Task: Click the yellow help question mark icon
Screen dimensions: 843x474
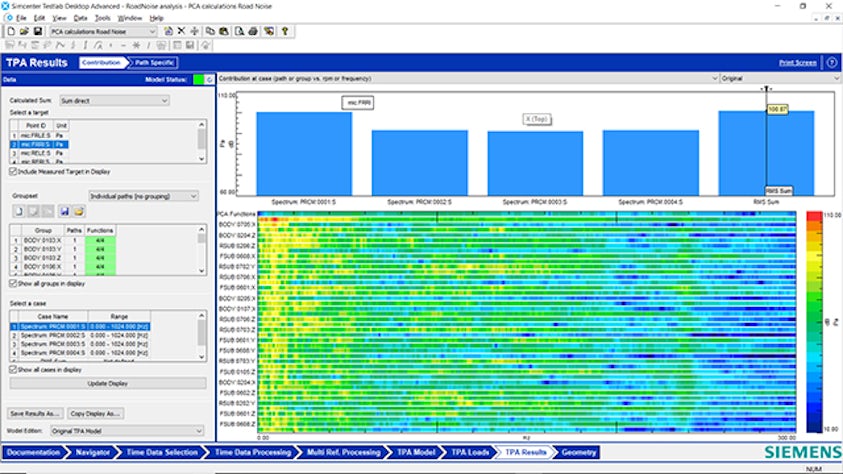Action: (285, 31)
